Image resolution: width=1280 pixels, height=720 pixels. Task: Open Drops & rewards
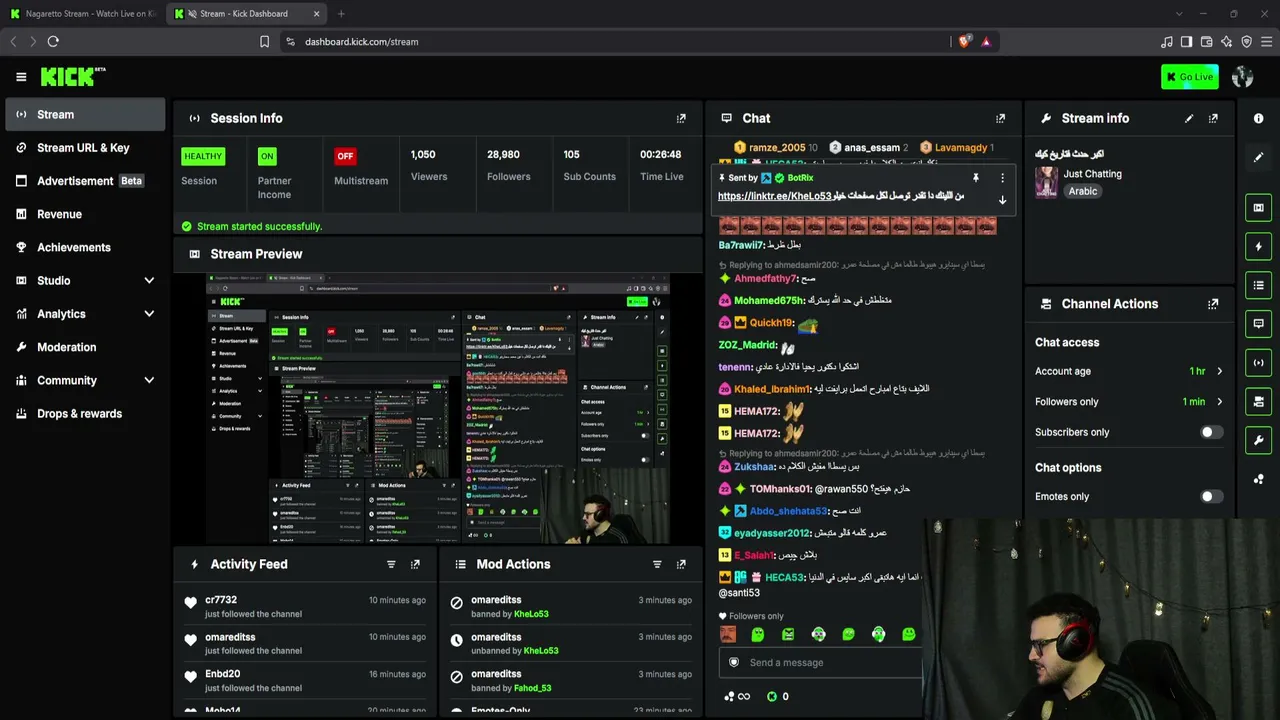tap(85, 414)
